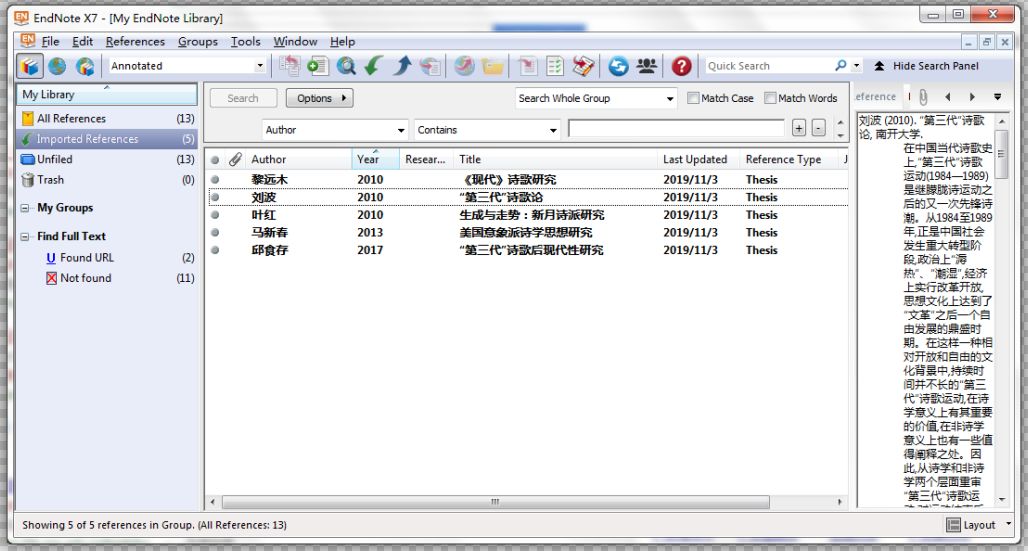Image resolution: width=1028 pixels, height=551 pixels.
Task: Click the Share Library people icon
Action: 646,66
